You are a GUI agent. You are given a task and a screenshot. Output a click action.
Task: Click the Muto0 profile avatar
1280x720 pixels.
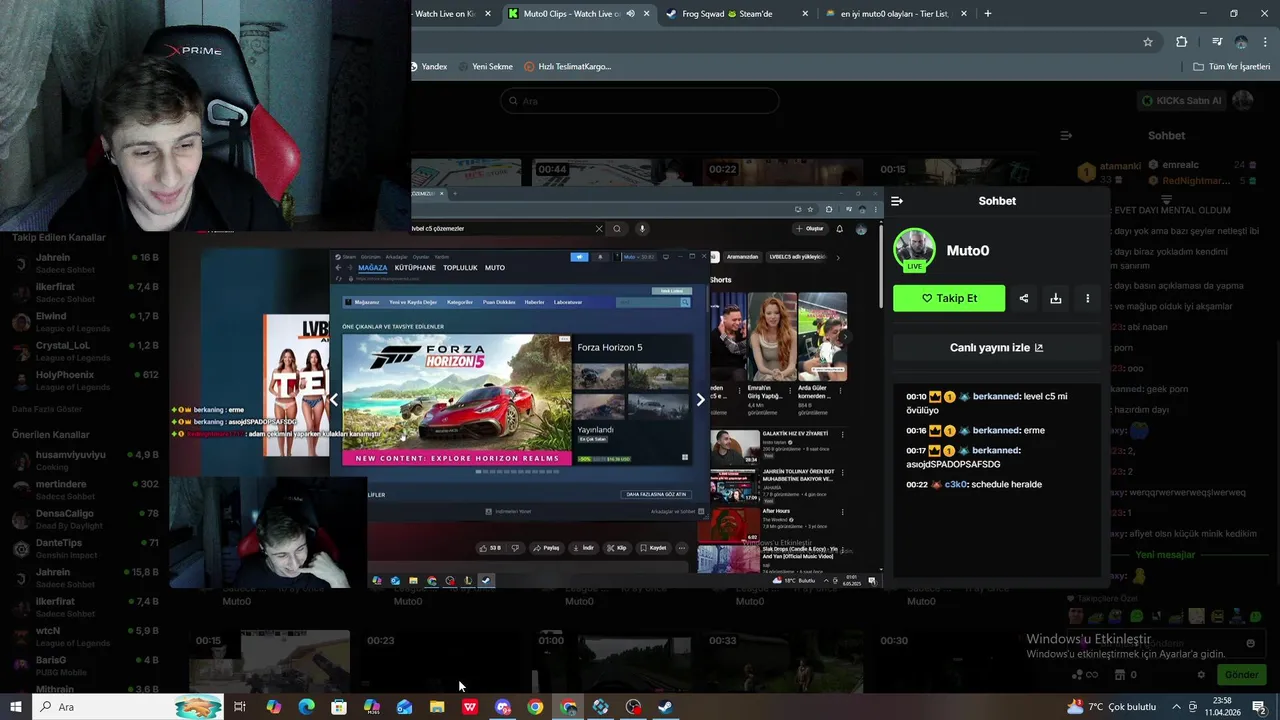tap(914, 250)
